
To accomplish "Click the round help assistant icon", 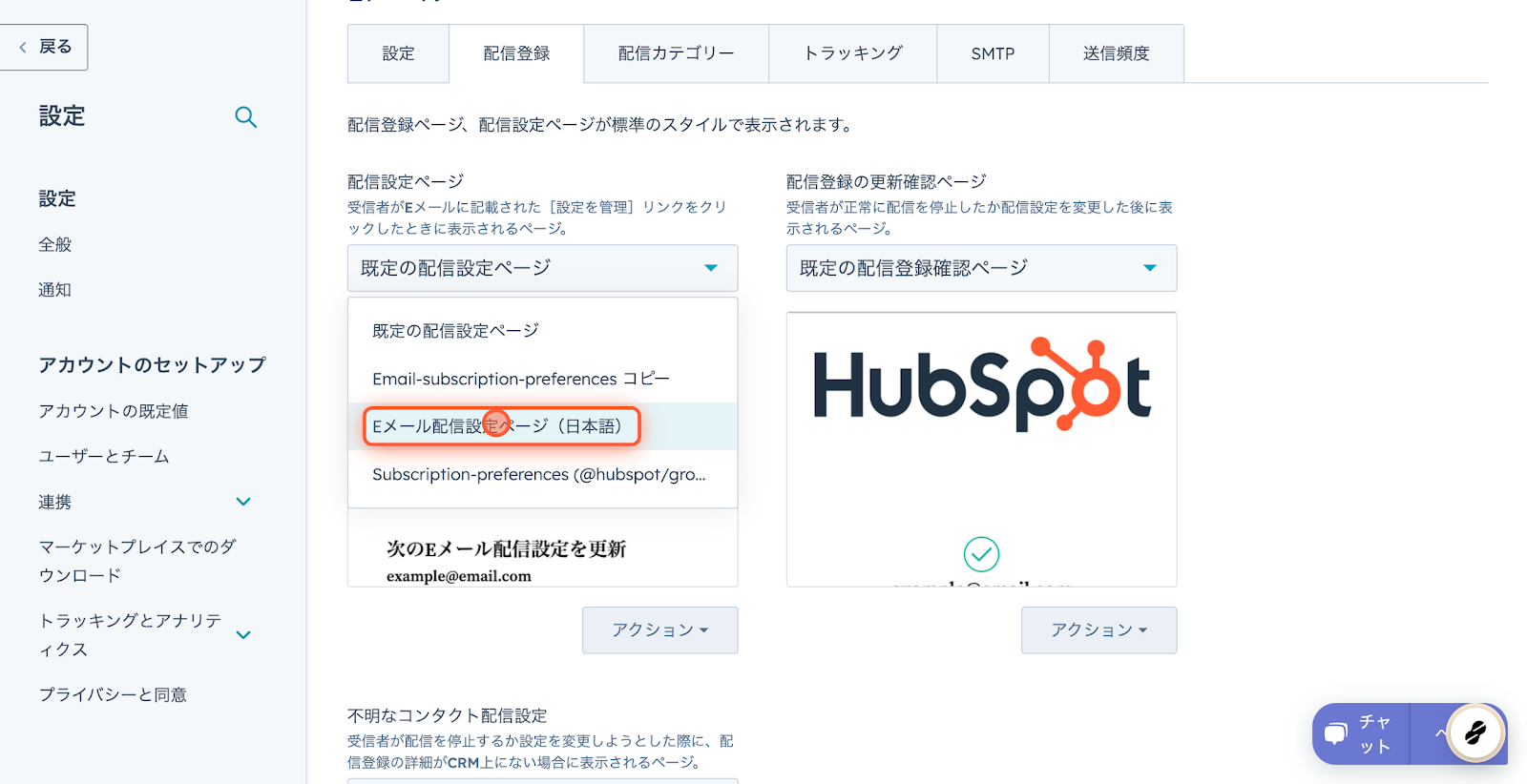I will click(x=1475, y=732).
